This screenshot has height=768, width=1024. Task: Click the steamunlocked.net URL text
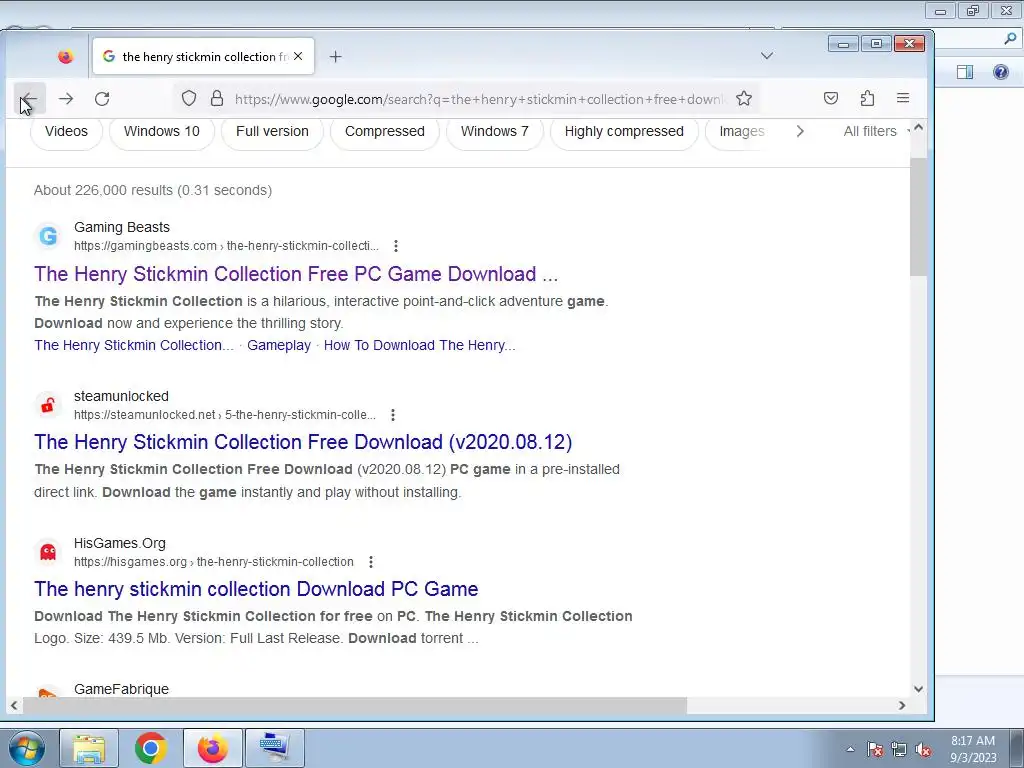[x=225, y=415]
